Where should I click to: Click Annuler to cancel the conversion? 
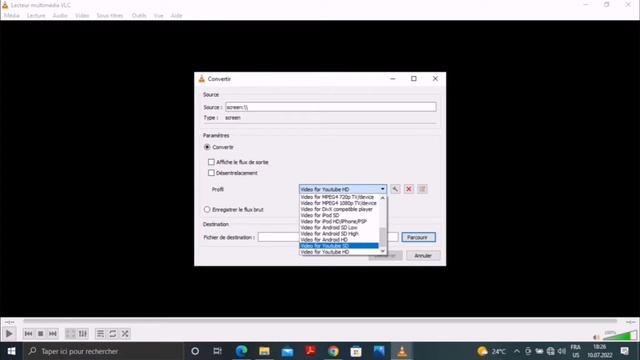point(423,256)
